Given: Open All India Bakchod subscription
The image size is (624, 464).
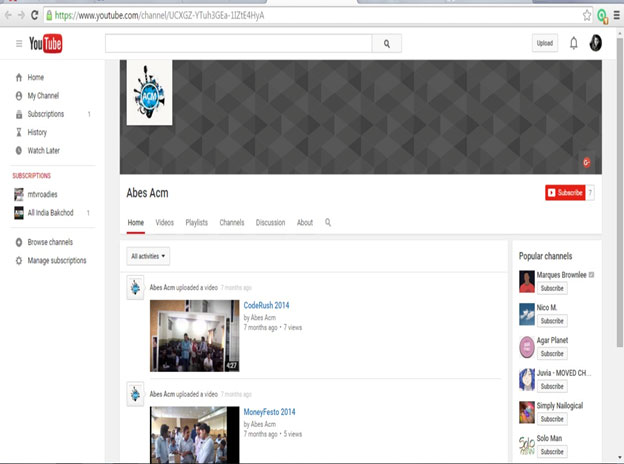Looking at the screenshot, I should (51, 213).
